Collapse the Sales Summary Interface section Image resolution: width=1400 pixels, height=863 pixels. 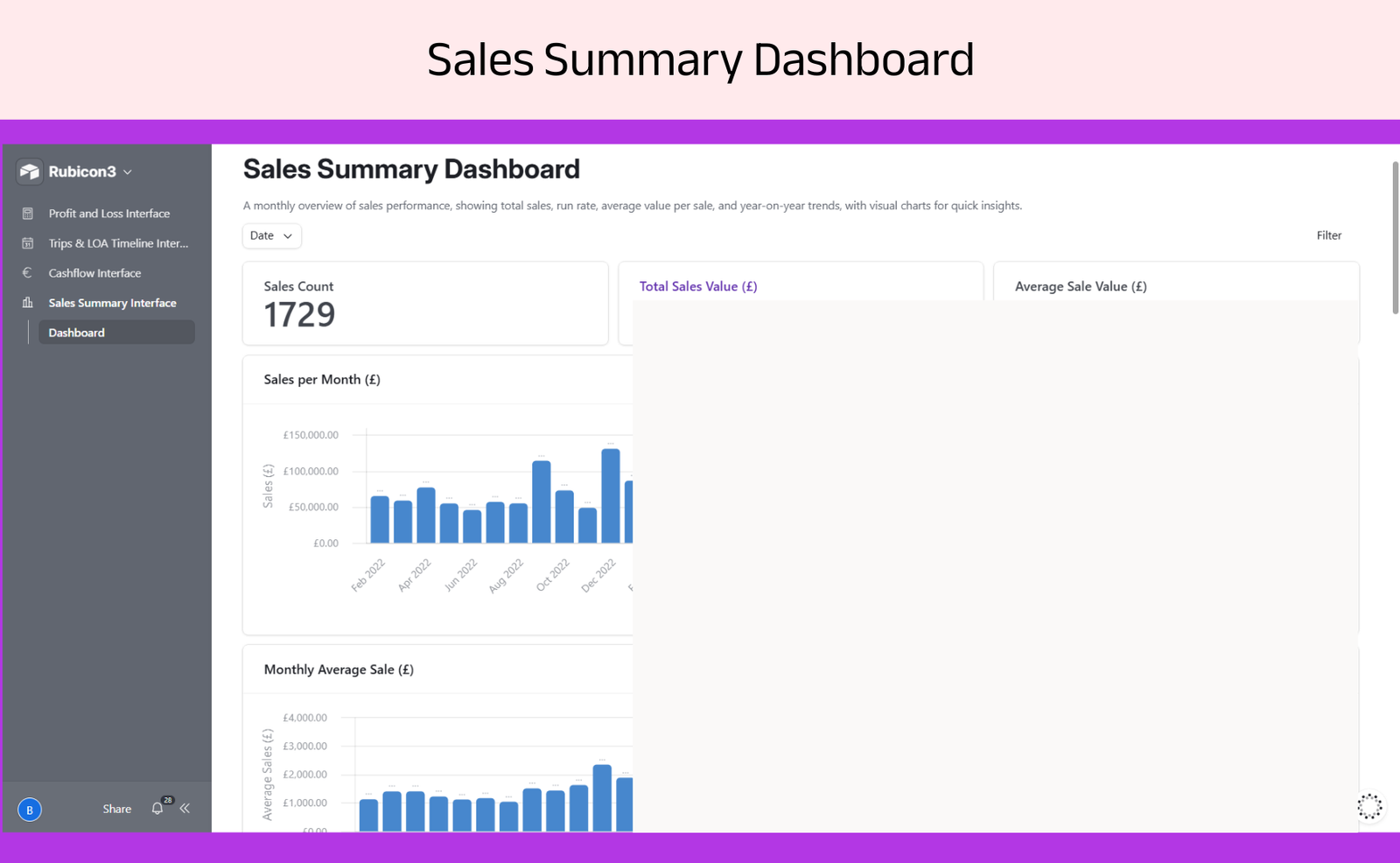[x=112, y=303]
